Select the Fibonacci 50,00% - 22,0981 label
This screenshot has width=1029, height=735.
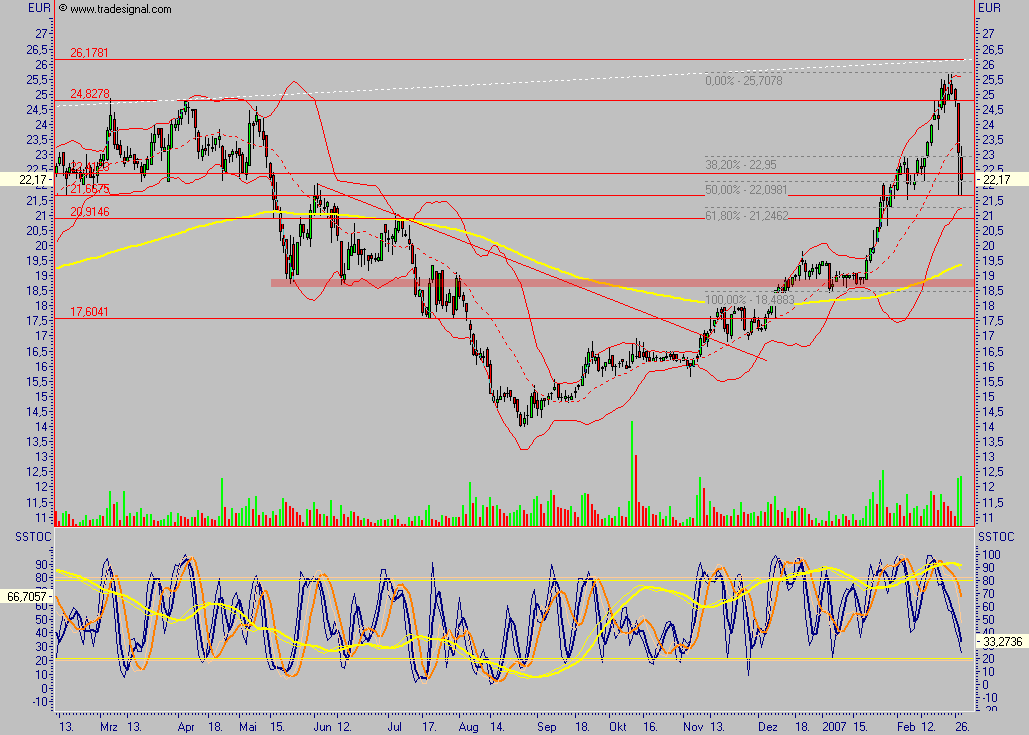click(746, 190)
